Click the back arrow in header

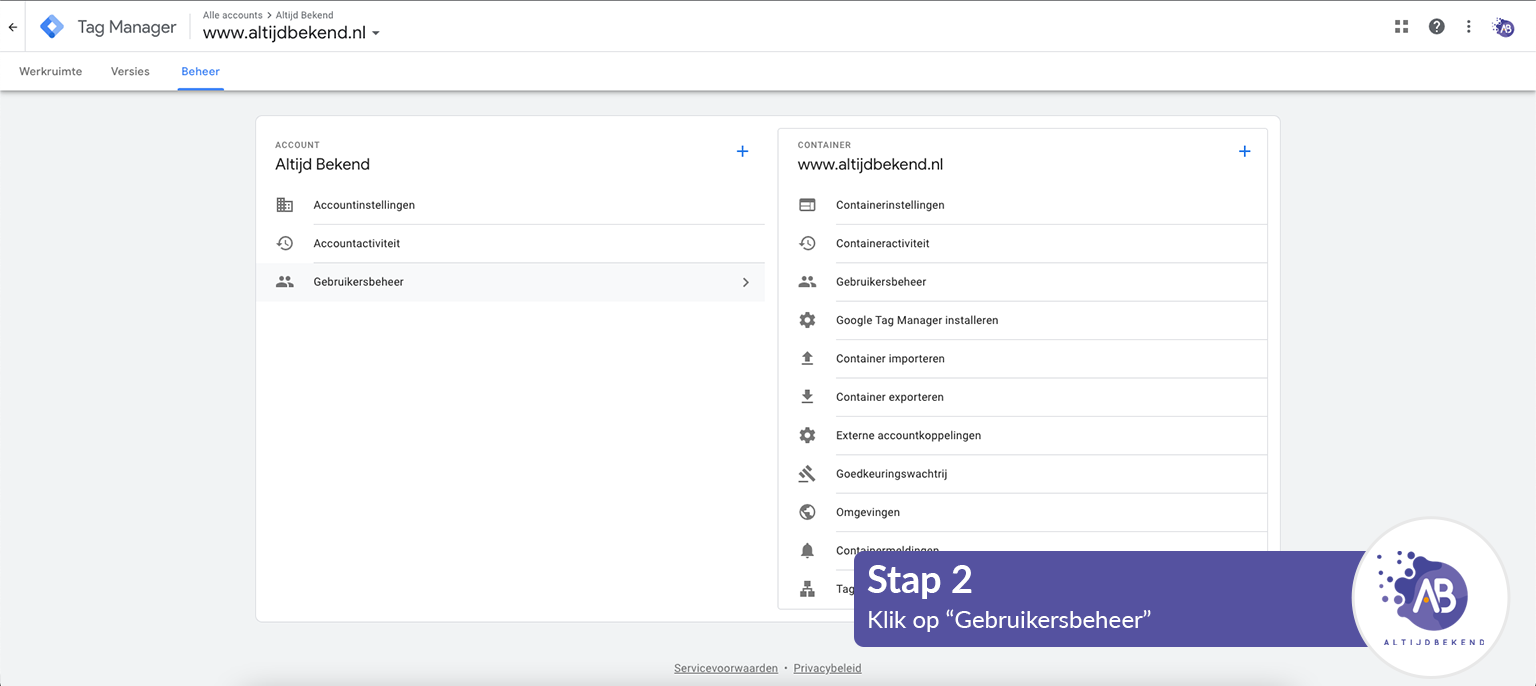pos(13,27)
